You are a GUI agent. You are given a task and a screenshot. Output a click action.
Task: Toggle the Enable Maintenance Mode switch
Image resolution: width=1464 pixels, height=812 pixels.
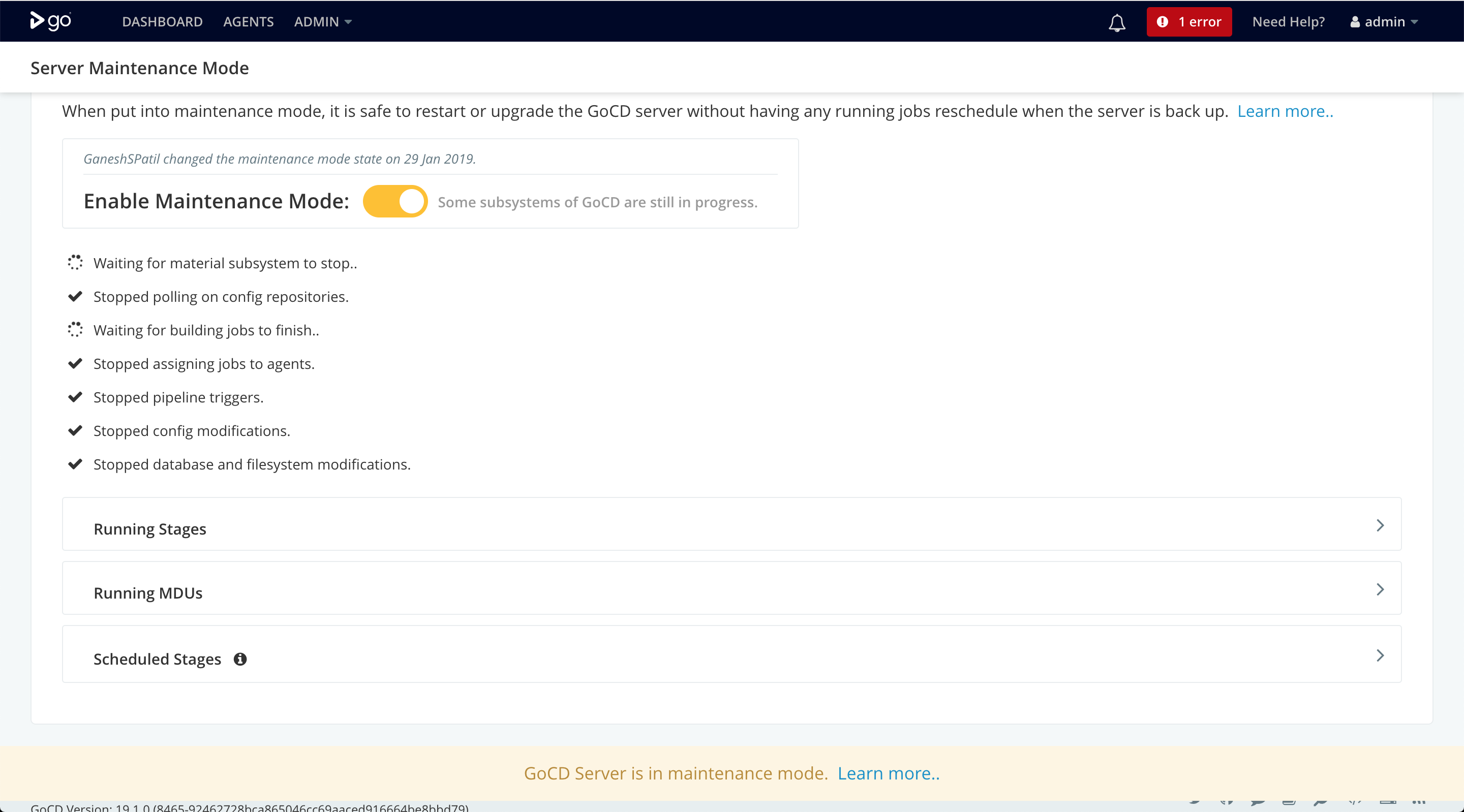click(395, 201)
